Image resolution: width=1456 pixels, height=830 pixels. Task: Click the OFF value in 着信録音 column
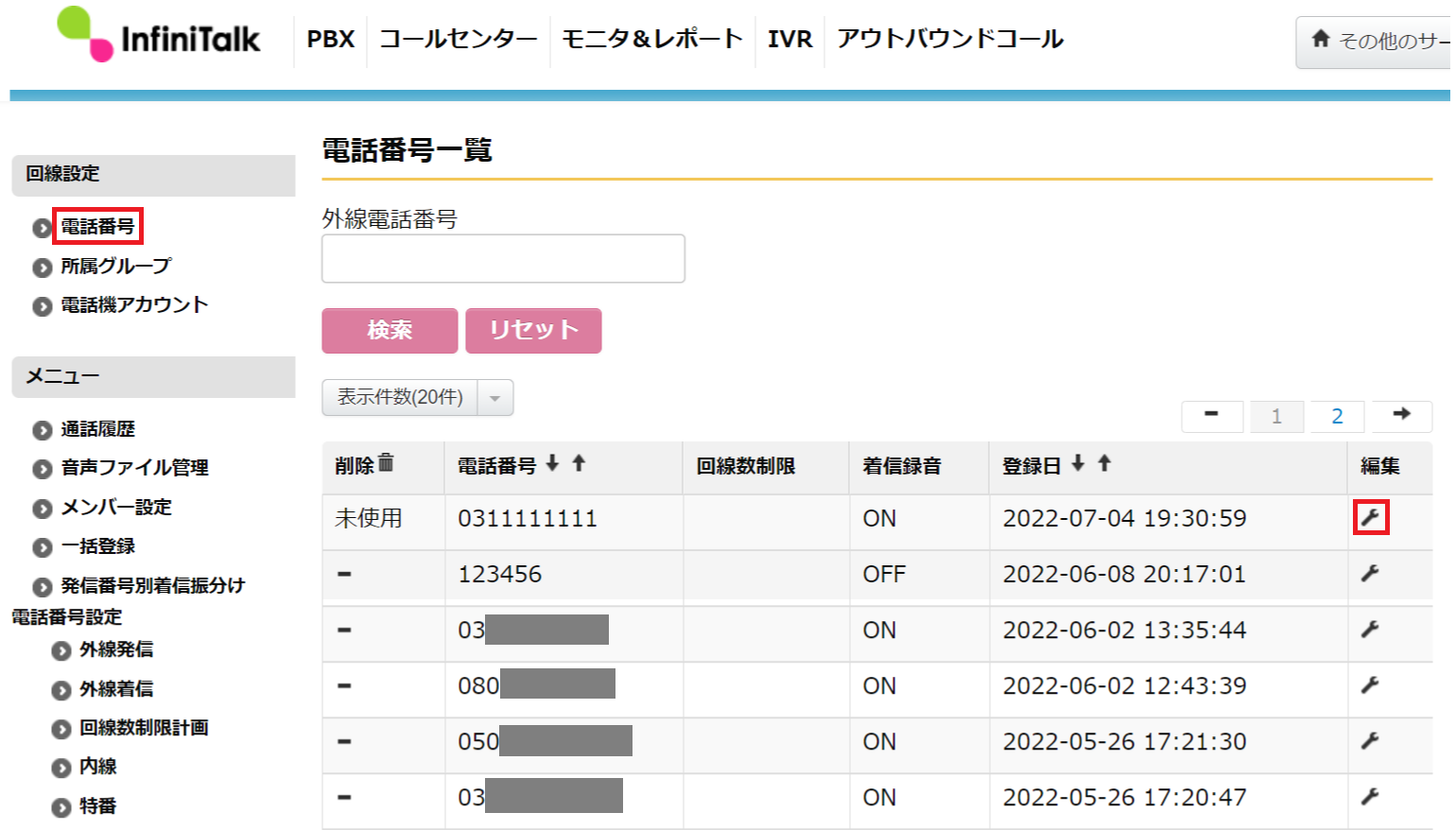[x=884, y=574]
